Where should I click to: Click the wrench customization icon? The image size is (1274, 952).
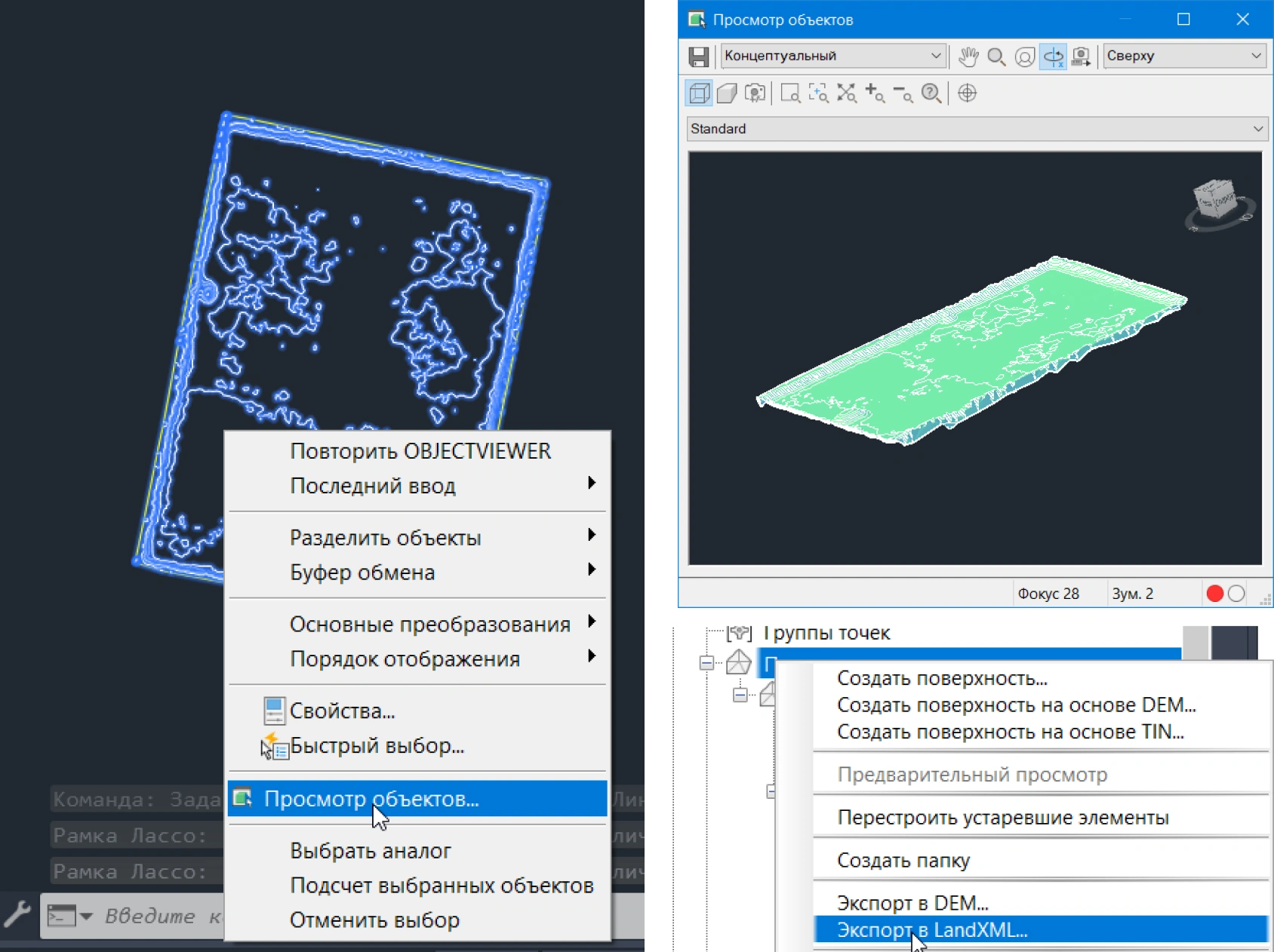17,914
